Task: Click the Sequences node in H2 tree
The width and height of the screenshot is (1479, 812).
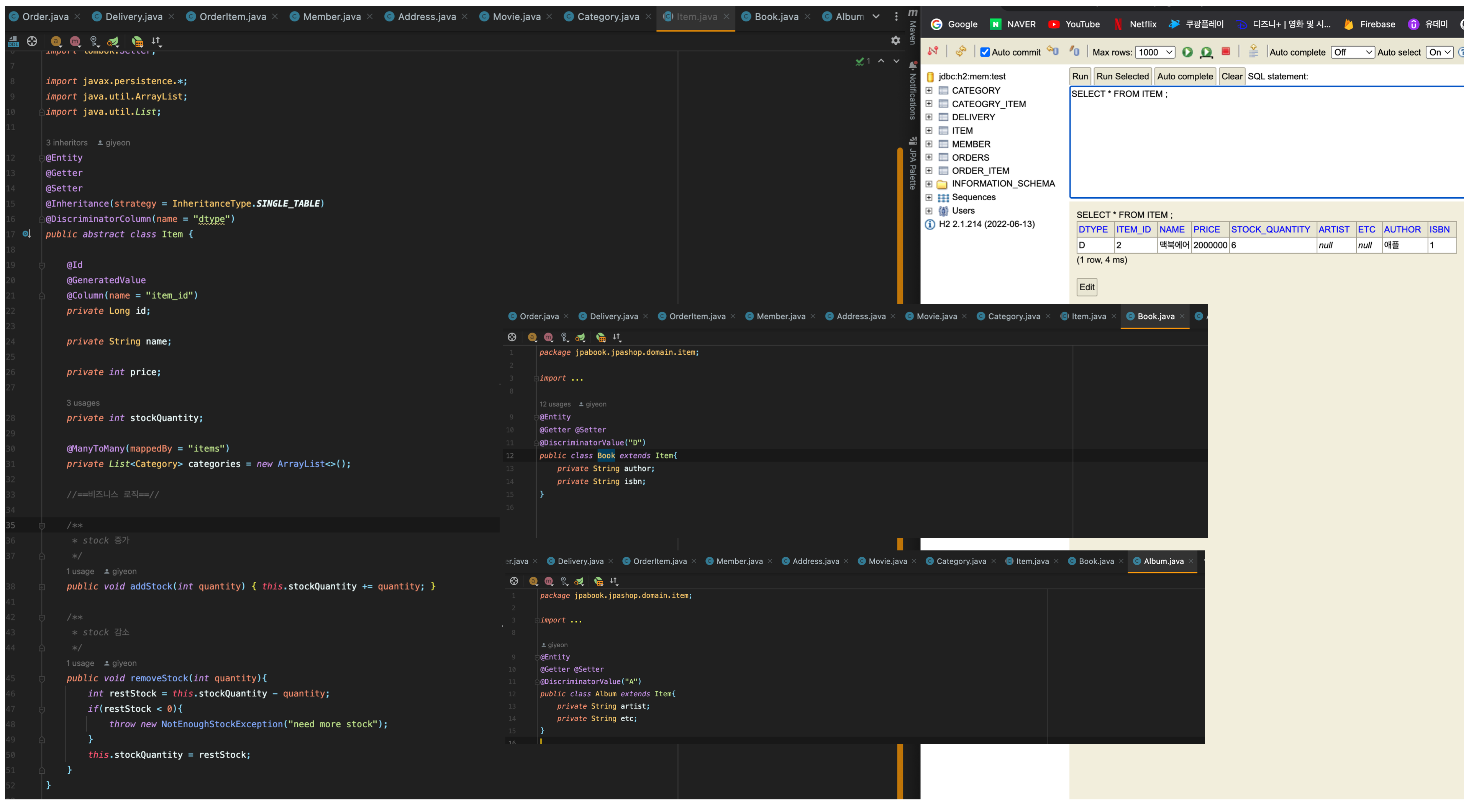Action: pos(973,197)
